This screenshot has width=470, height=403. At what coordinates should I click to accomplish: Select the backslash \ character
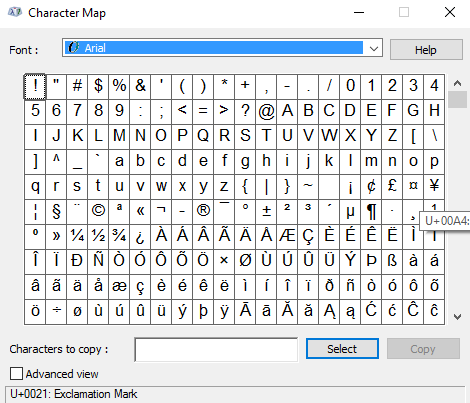(x=434, y=137)
